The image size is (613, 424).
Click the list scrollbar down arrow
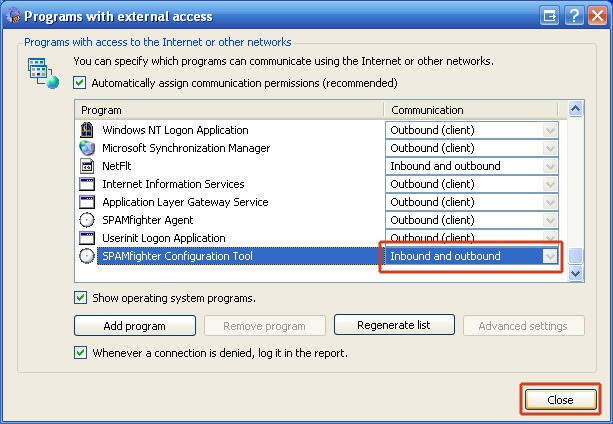tap(575, 273)
